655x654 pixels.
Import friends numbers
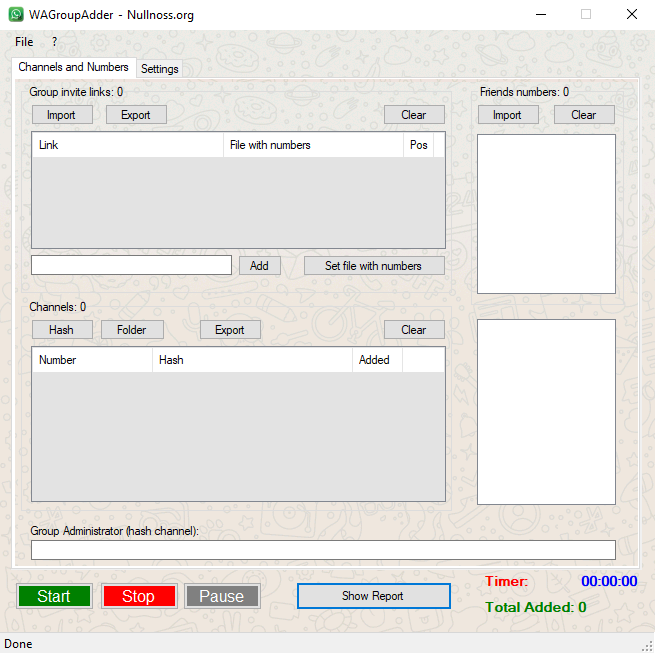point(507,115)
